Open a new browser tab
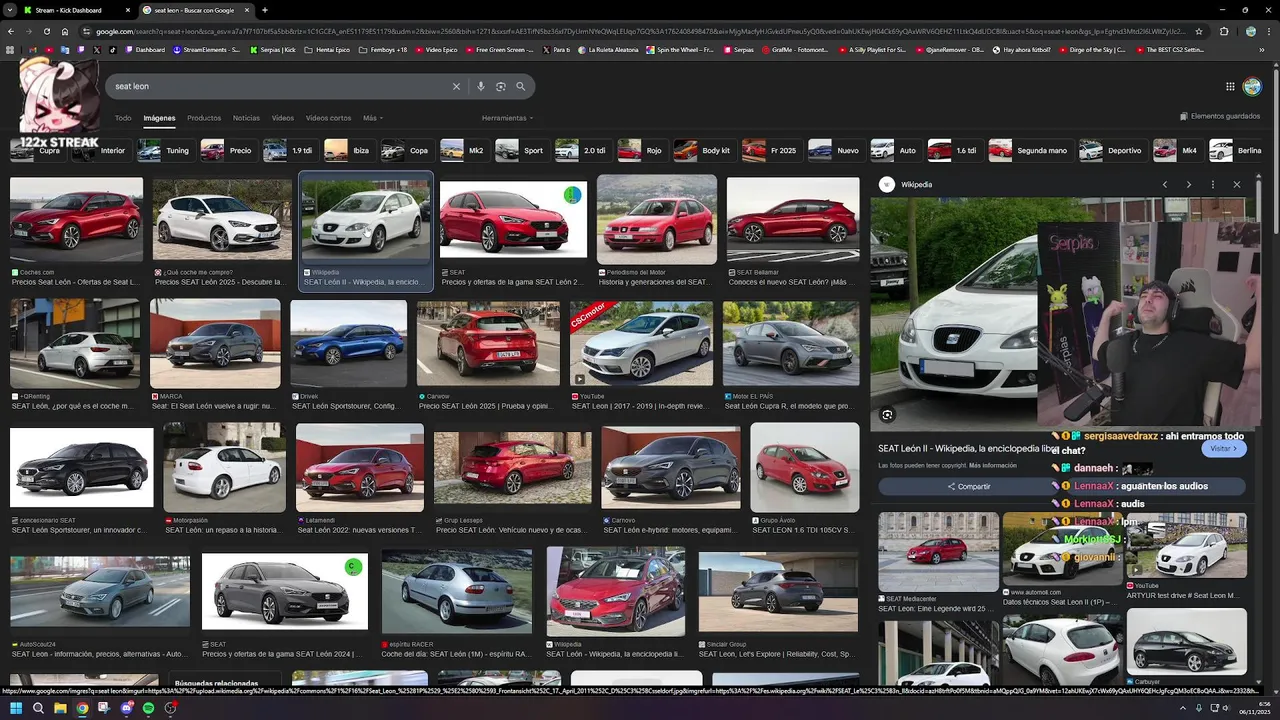The width and height of the screenshot is (1280, 720). tap(265, 10)
